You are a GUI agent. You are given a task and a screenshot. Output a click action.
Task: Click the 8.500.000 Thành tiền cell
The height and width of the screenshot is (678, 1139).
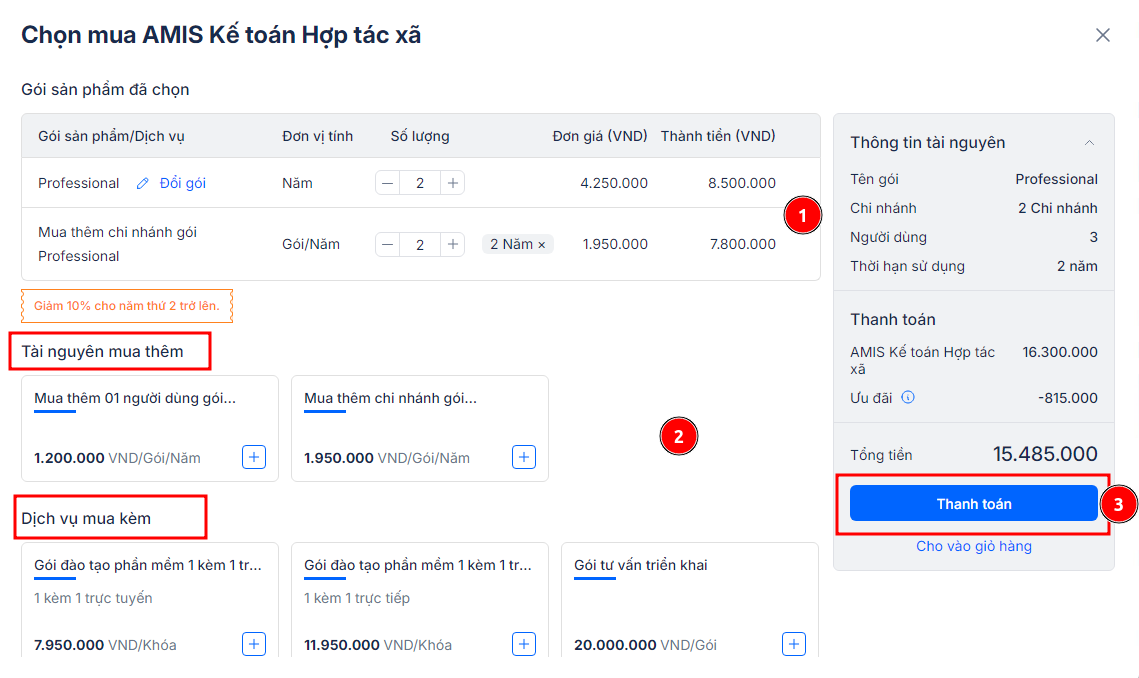pos(742,183)
